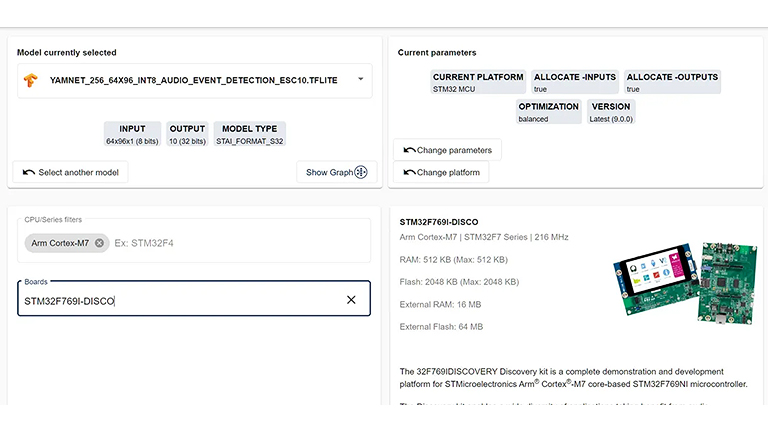Click the undo arrow on Change parameters
Image resolution: width=768 pixels, height=432 pixels.
(x=409, y=150)
